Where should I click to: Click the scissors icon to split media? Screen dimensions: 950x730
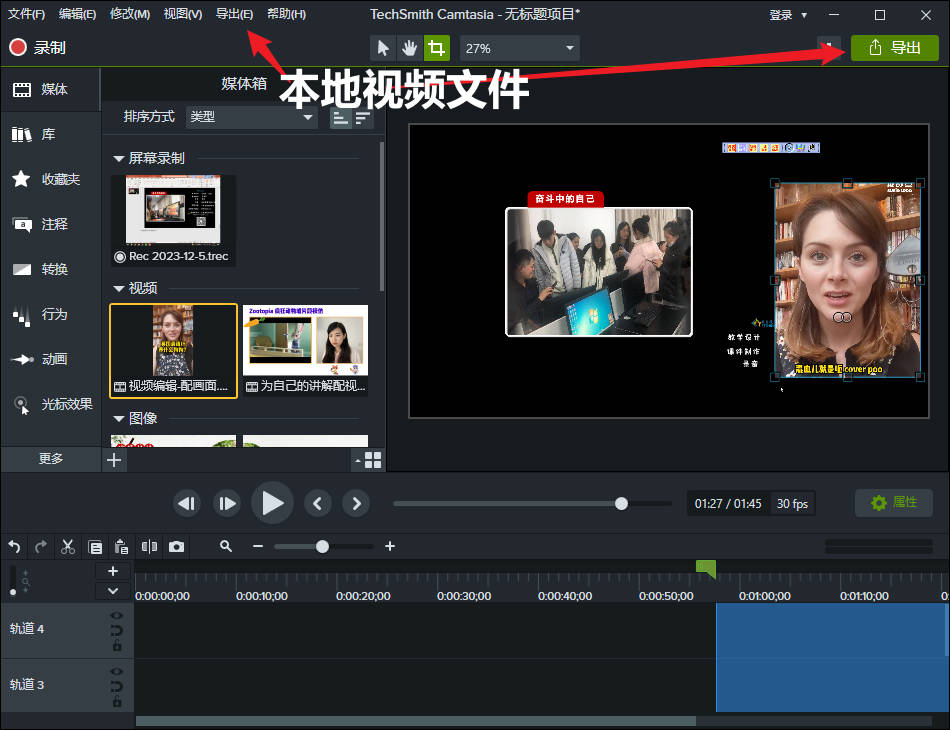pos(67,546)
